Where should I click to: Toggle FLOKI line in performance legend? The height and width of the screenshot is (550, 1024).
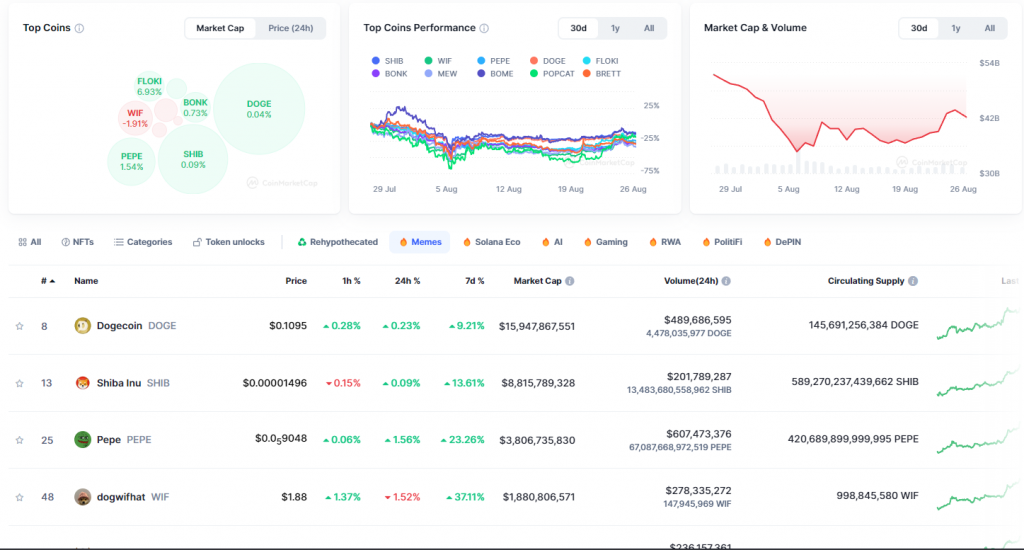coord(600,61)
